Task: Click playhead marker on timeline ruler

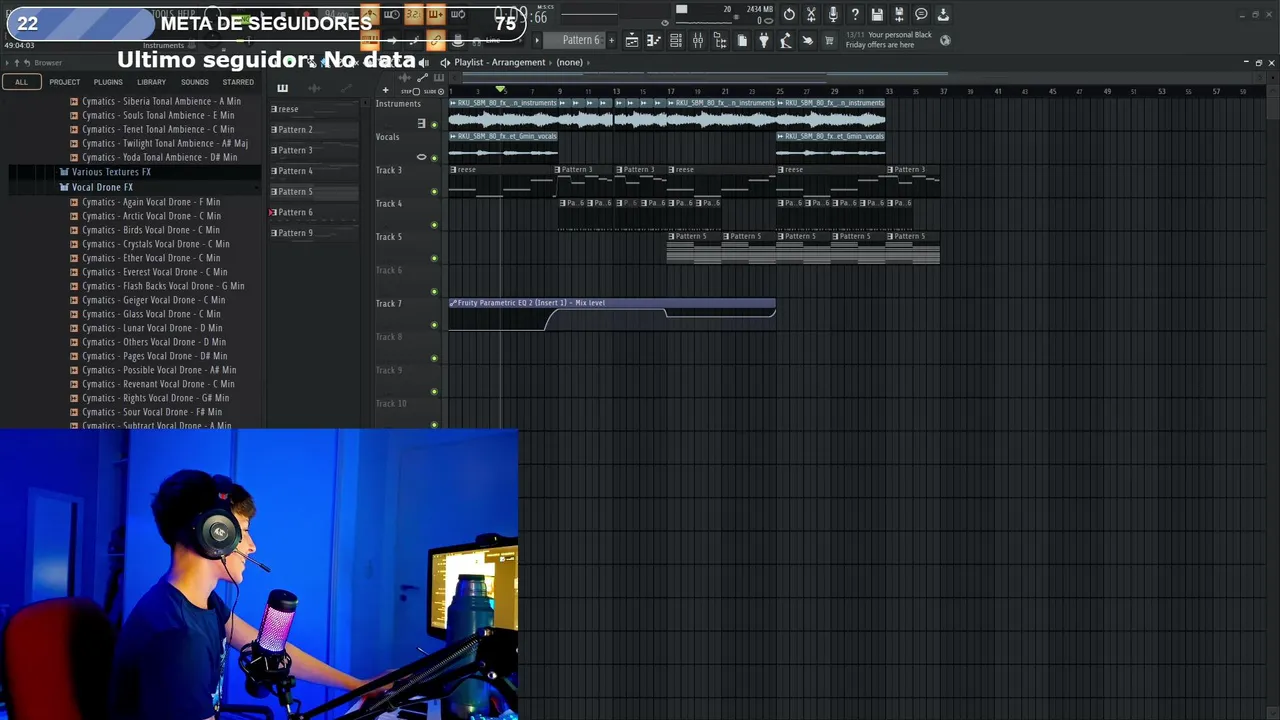Action: 500,90
